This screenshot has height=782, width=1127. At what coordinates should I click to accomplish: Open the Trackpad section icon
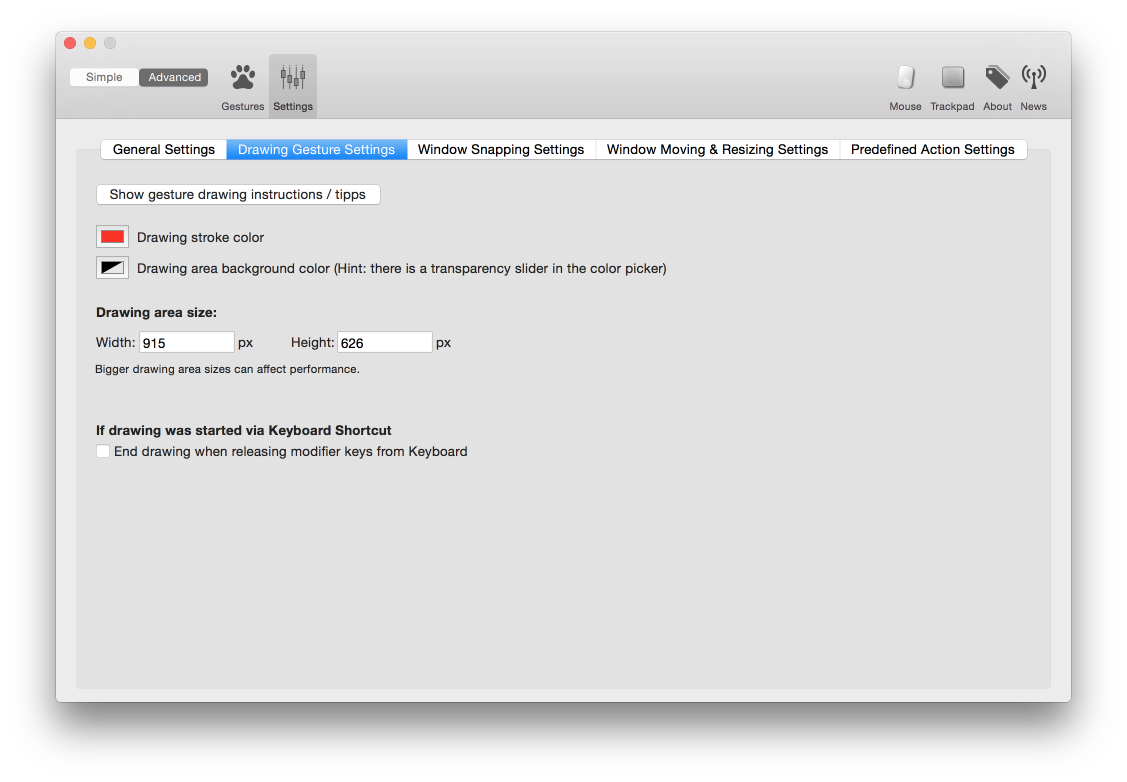[952, 78]
